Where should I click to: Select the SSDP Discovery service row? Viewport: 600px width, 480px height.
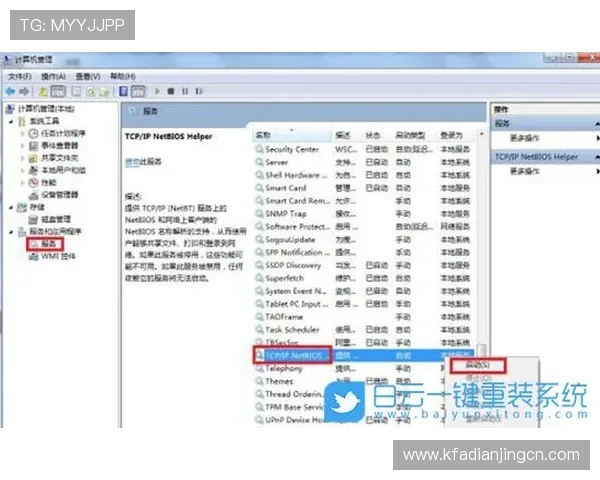(364, 265)
